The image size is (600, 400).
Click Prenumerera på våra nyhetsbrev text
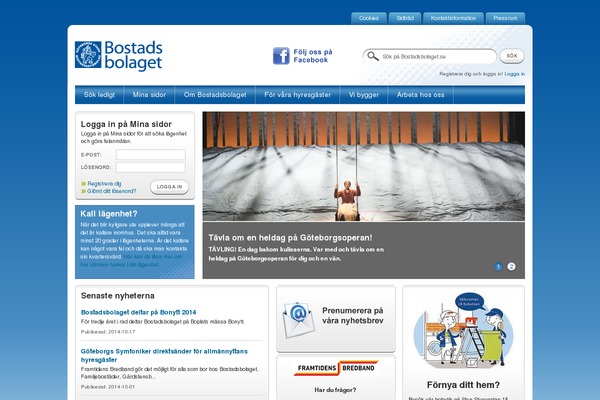(x=352, y=315)
